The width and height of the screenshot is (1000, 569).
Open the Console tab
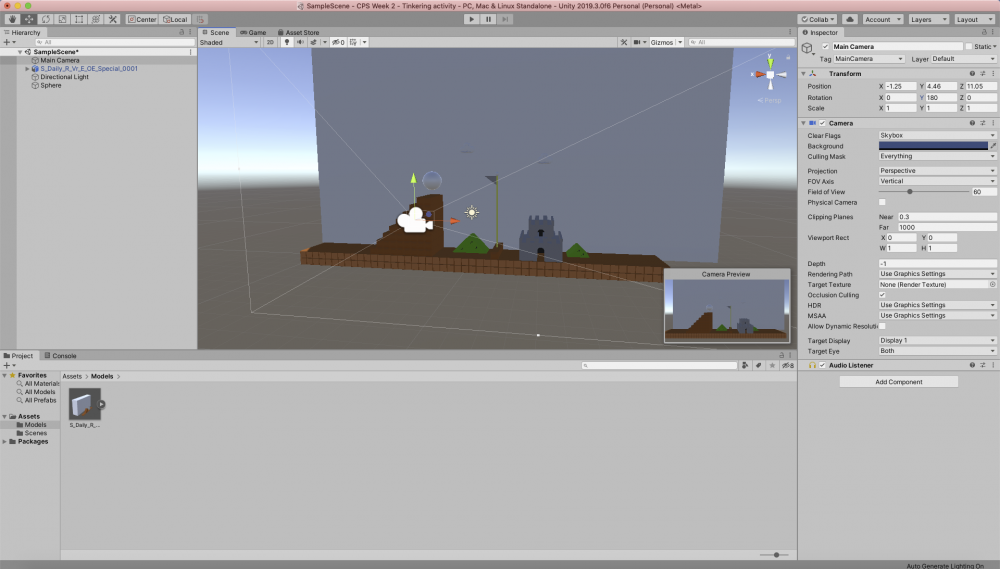61,355
